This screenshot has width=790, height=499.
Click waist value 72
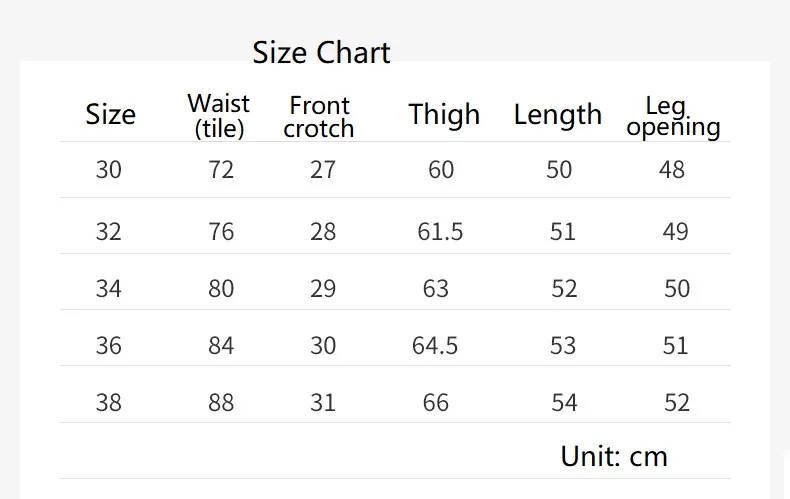pyautogui.click(x=221, y=170)
